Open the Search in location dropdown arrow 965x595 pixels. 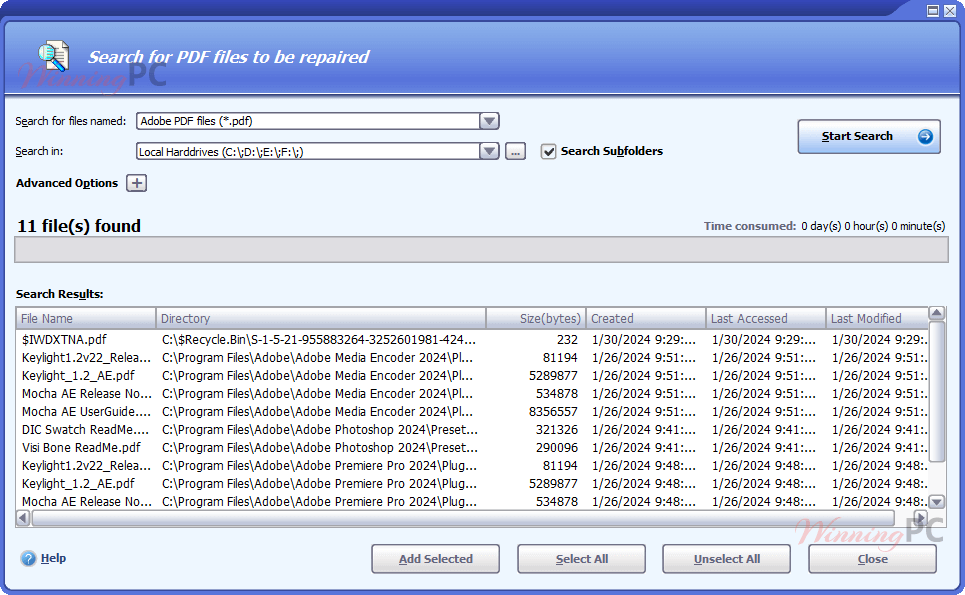click(489, 151)
